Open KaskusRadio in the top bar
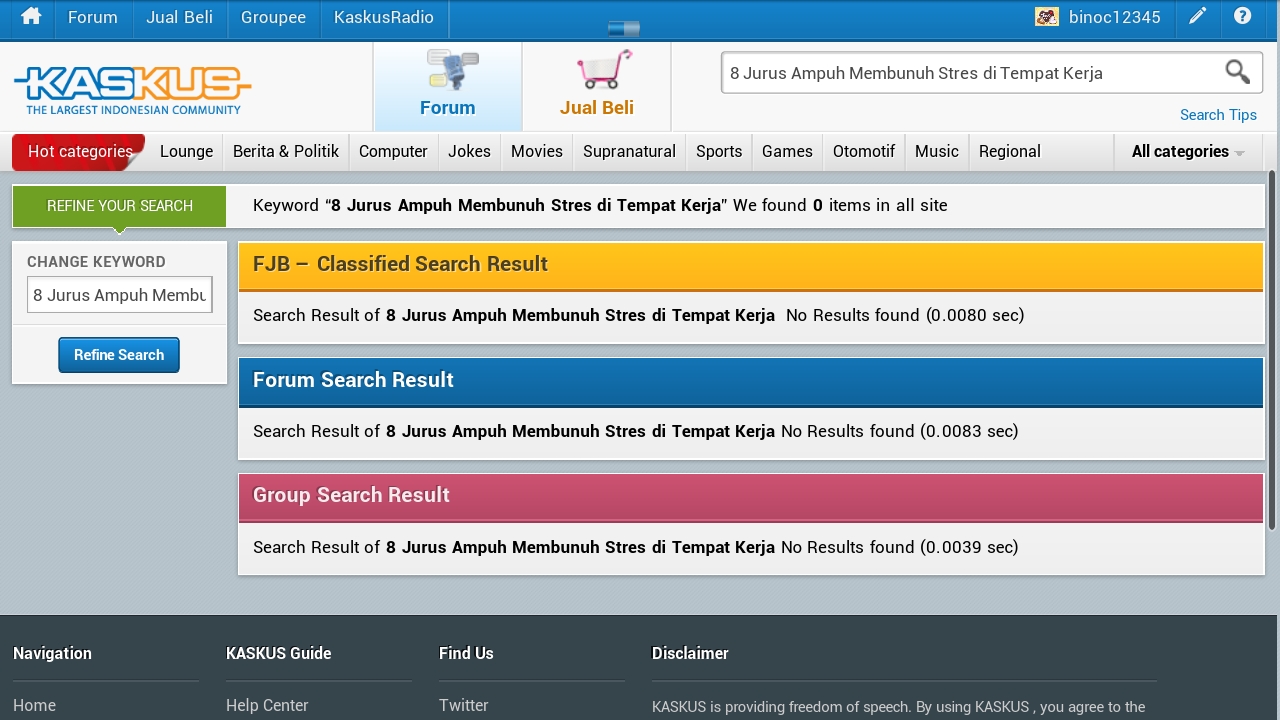Image resolution: width=1280 pixels, height=720 pixels. pyautogui.click(x=384, y=18)
